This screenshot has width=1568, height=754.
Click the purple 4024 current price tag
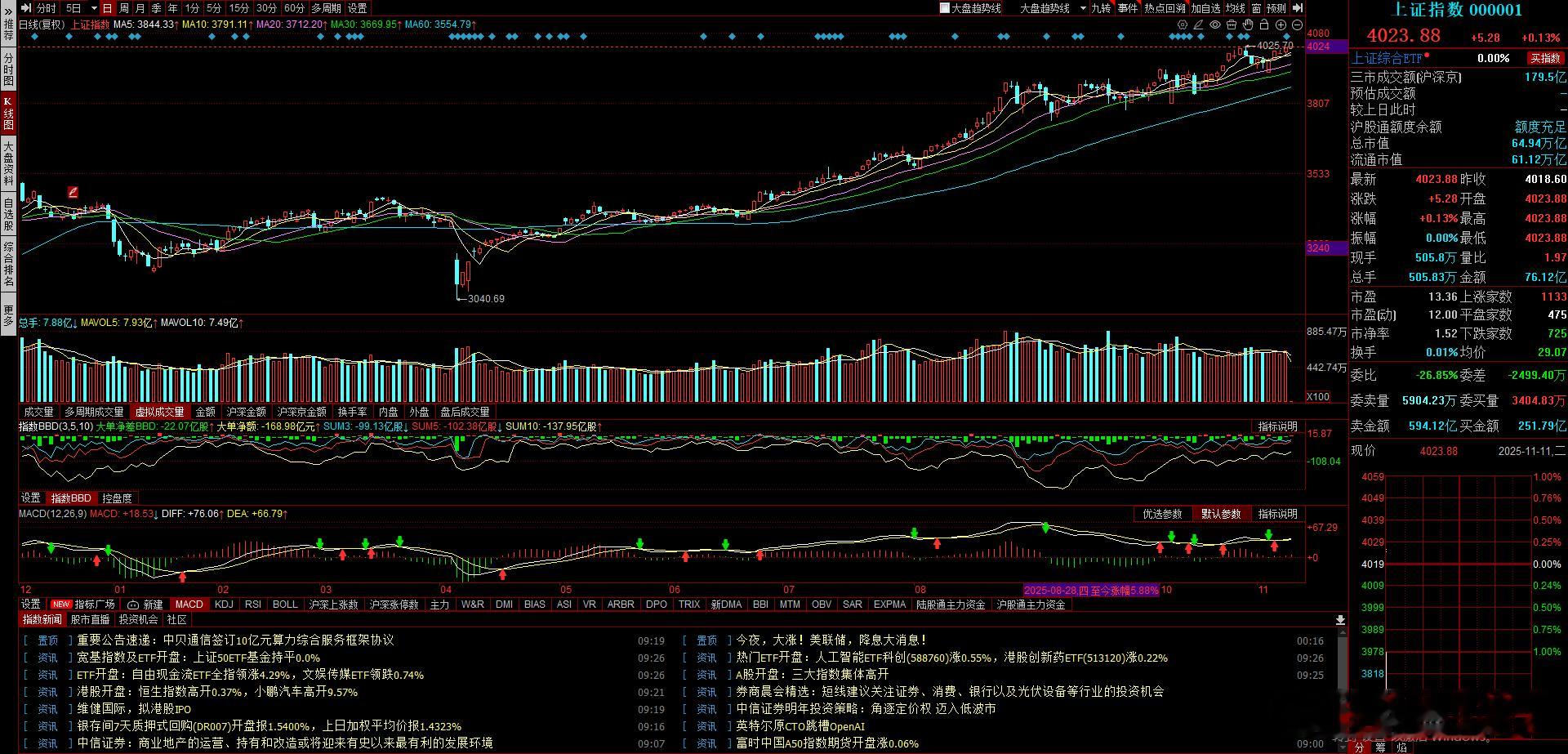click(1327, 47)
